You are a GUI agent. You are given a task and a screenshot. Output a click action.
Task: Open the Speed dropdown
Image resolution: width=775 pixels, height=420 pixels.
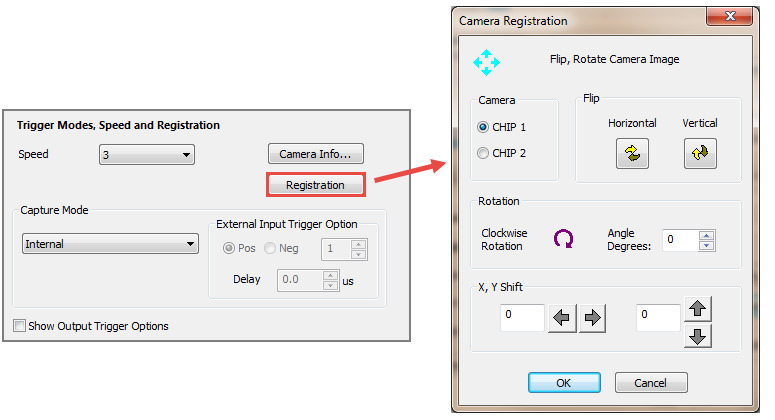click(147, 155)
